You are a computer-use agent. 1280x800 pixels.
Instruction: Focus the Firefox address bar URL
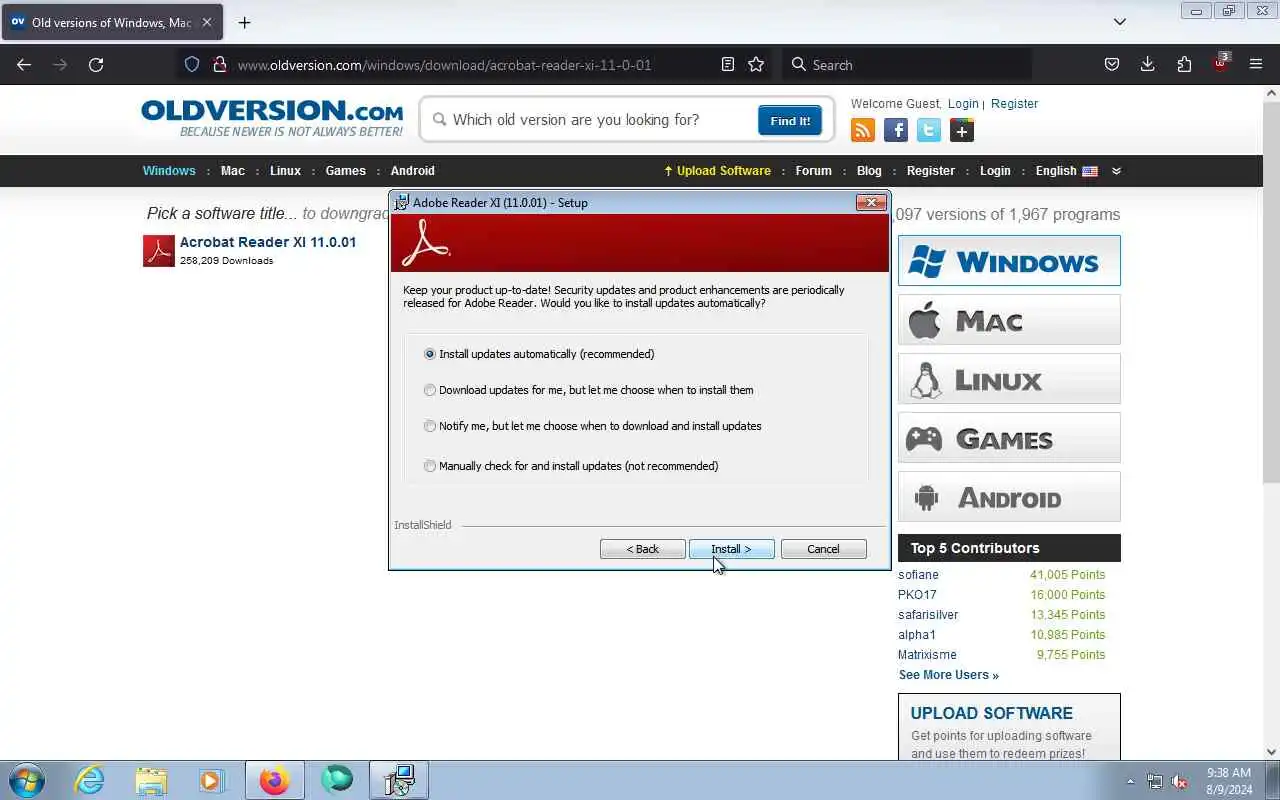tap(444, 65)
